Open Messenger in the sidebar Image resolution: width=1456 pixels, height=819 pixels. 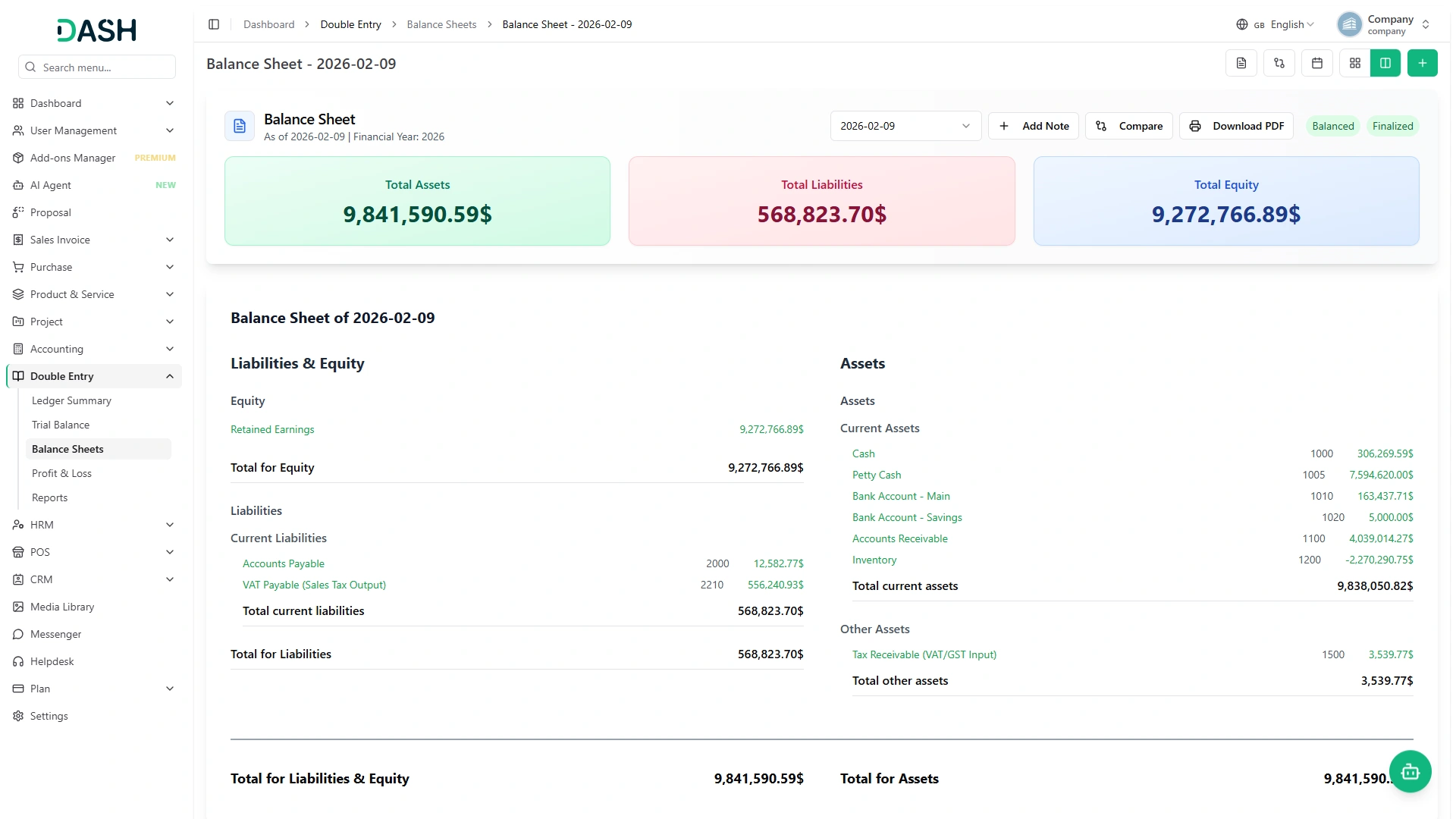[x=94, y=634]
